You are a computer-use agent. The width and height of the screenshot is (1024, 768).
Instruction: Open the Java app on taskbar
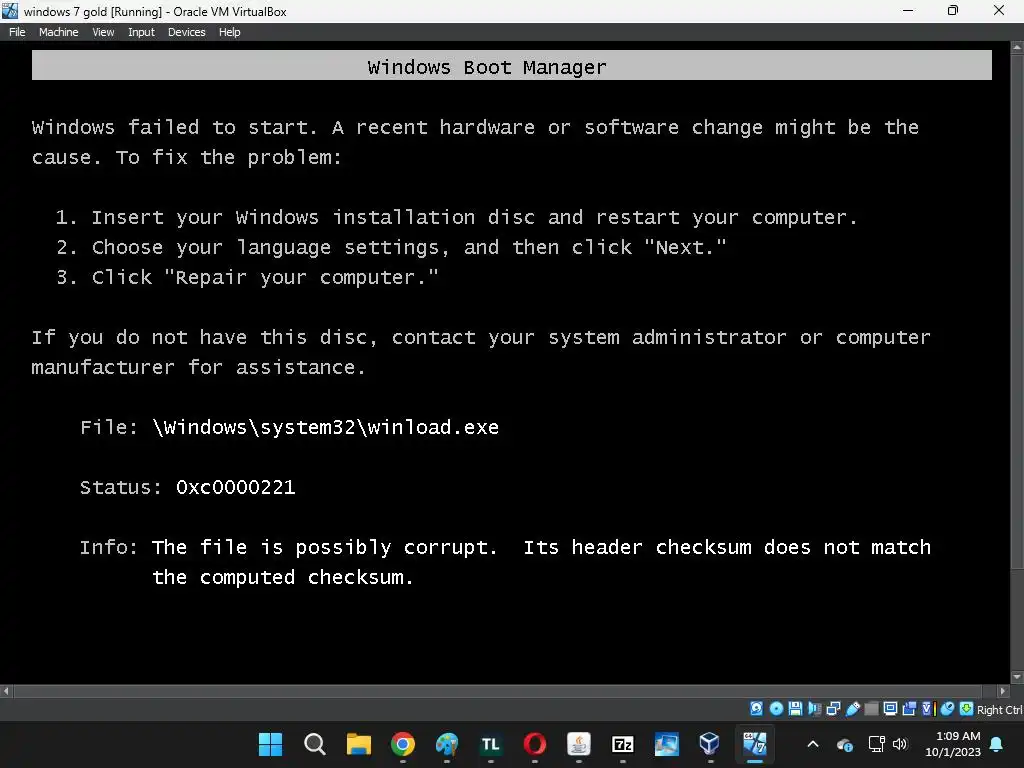click(x=579, y=743)
